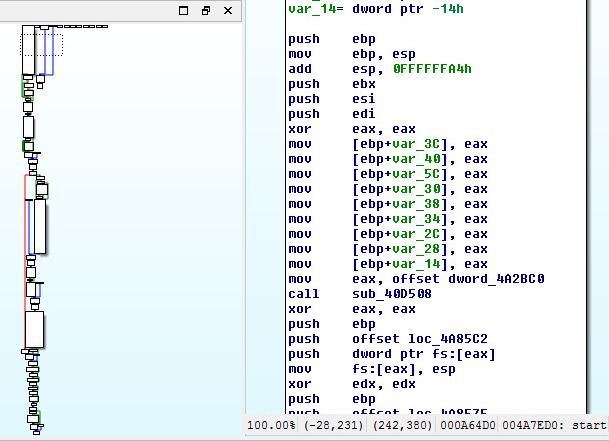Image resolution: width=609 pixels, height=441 pixels.
Task: Click the 000A64D0 file offset status
Action: coord(468,425)
